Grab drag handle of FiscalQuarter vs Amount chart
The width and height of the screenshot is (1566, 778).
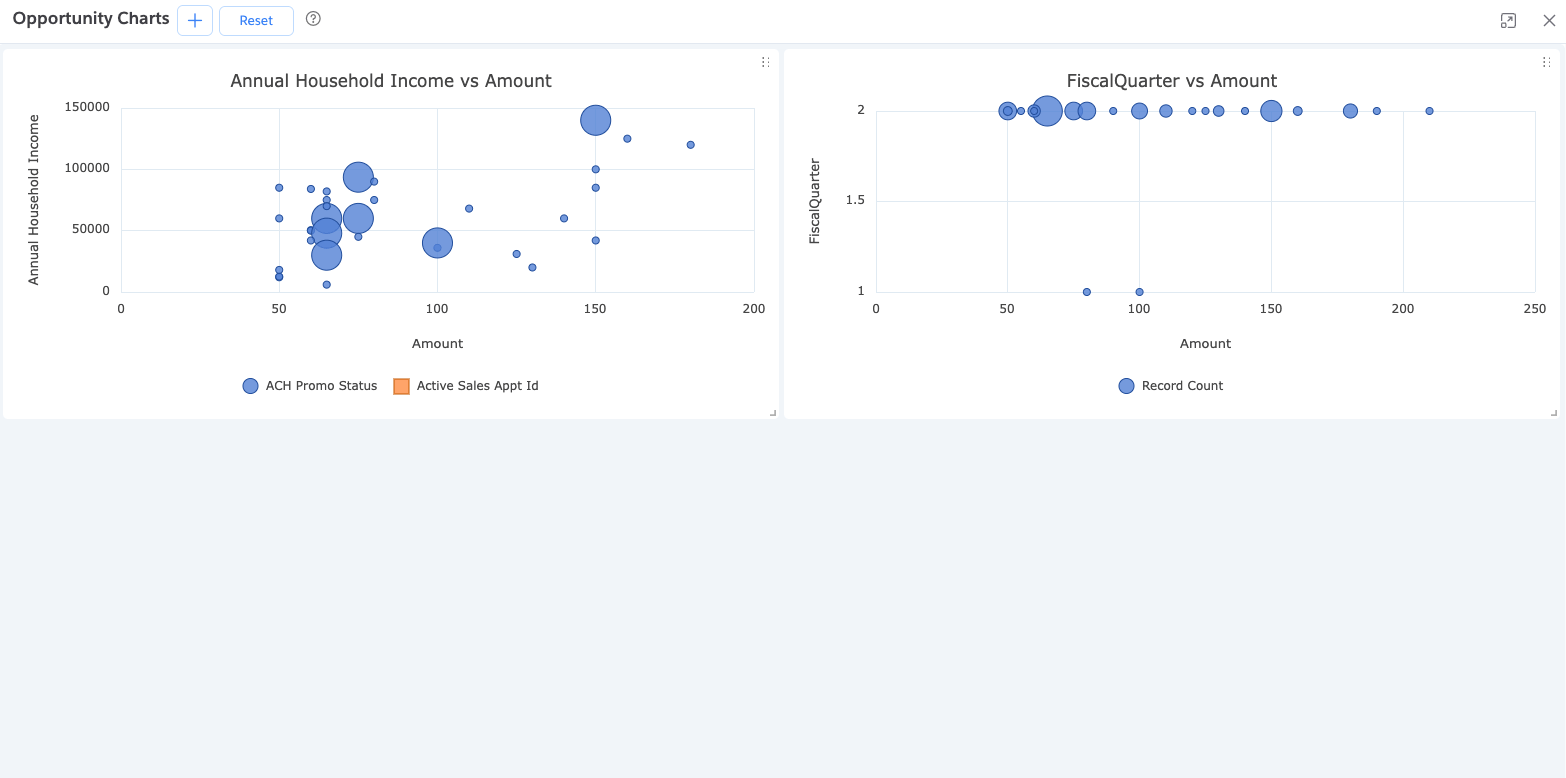click(1546, 62)
